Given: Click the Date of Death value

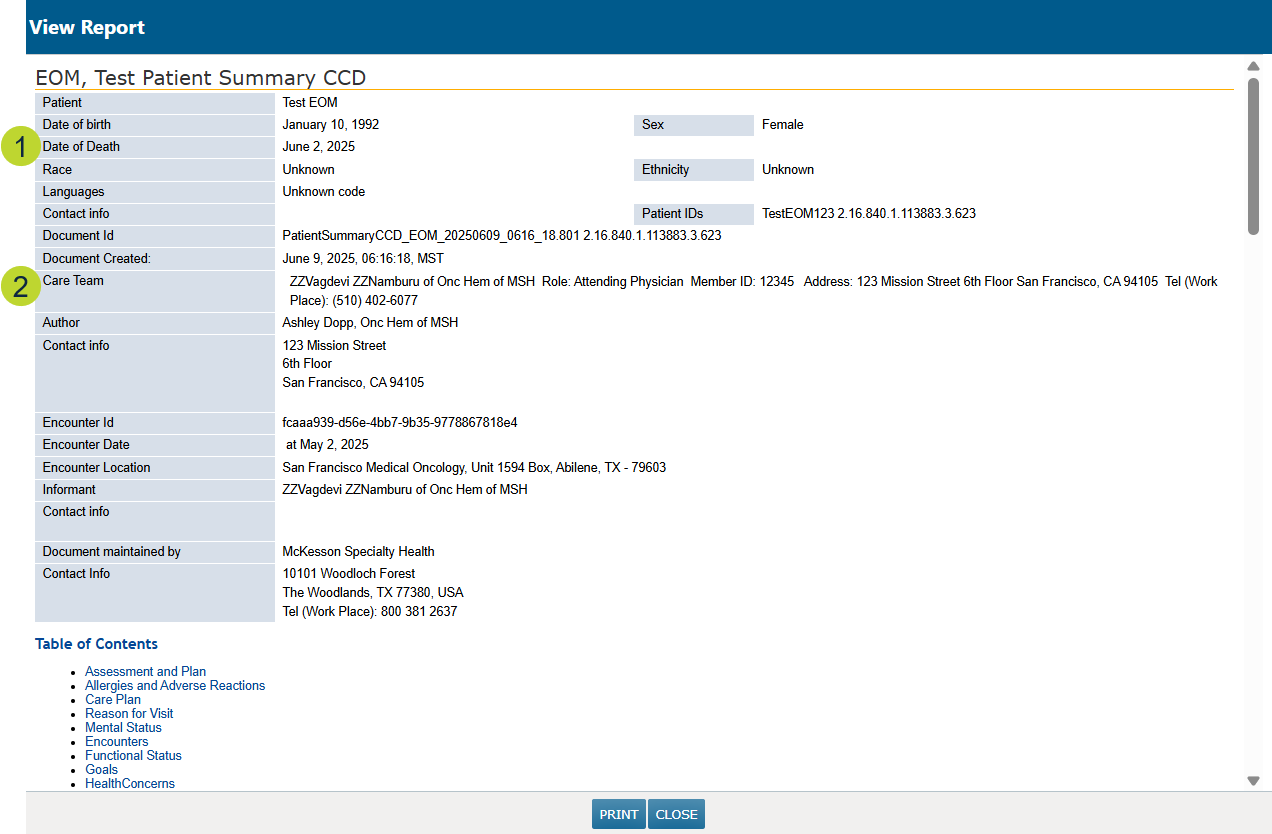Looking at the screenshot, I should click(x=318, y=147).
